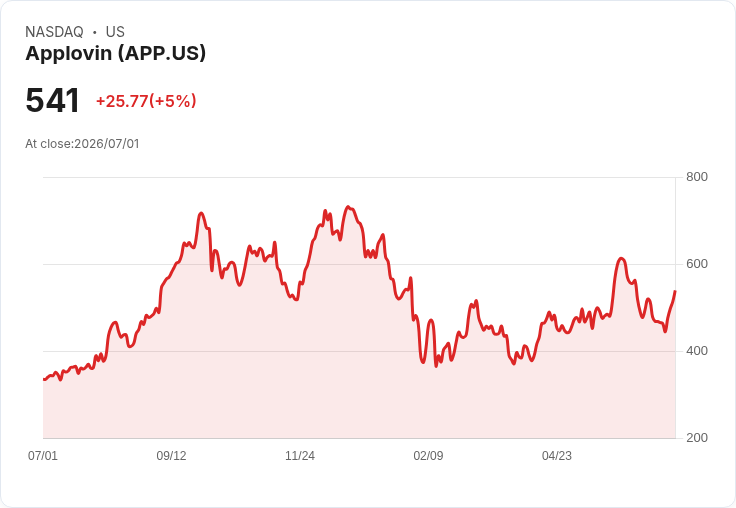Click the highest peak of the price line

click(348, 207)
